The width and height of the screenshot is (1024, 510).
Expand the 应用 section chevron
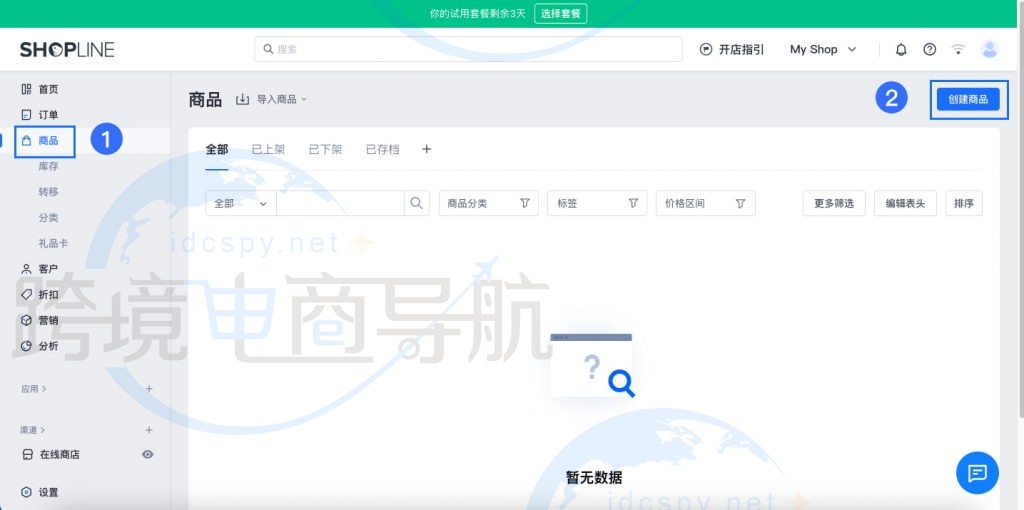point(44,389)
